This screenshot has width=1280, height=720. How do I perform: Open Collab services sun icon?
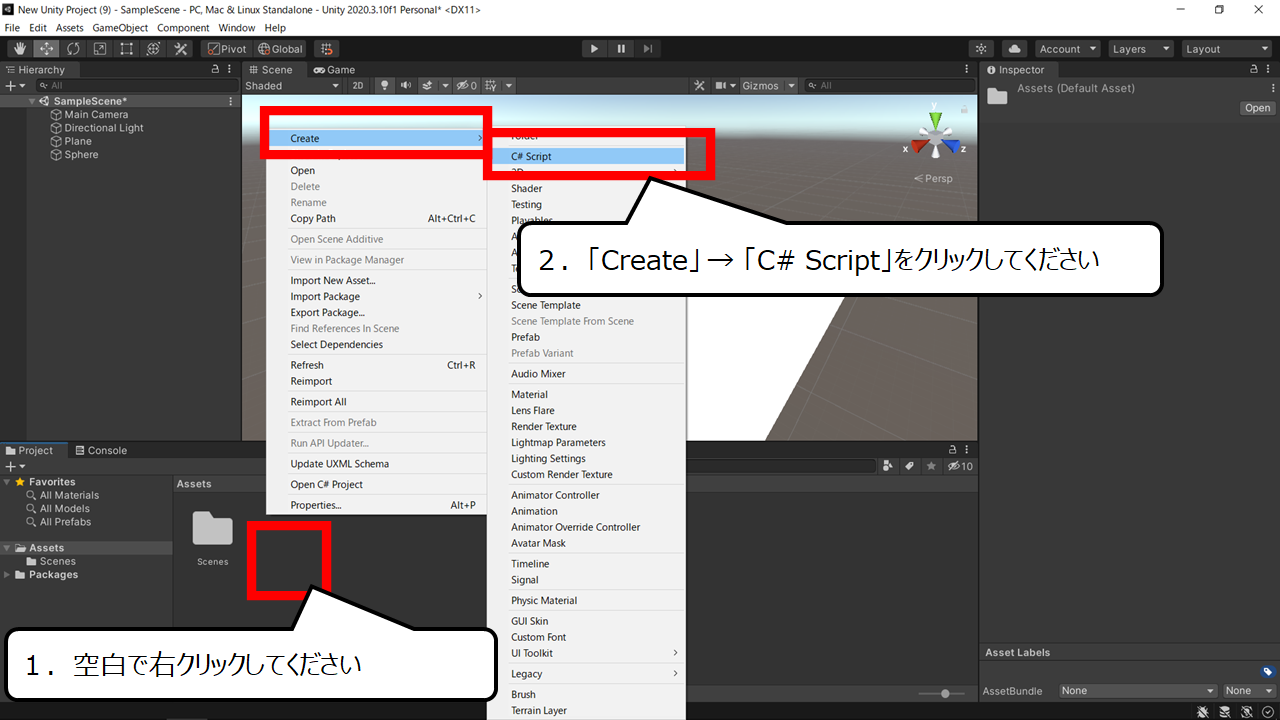(x=982, y=49)
